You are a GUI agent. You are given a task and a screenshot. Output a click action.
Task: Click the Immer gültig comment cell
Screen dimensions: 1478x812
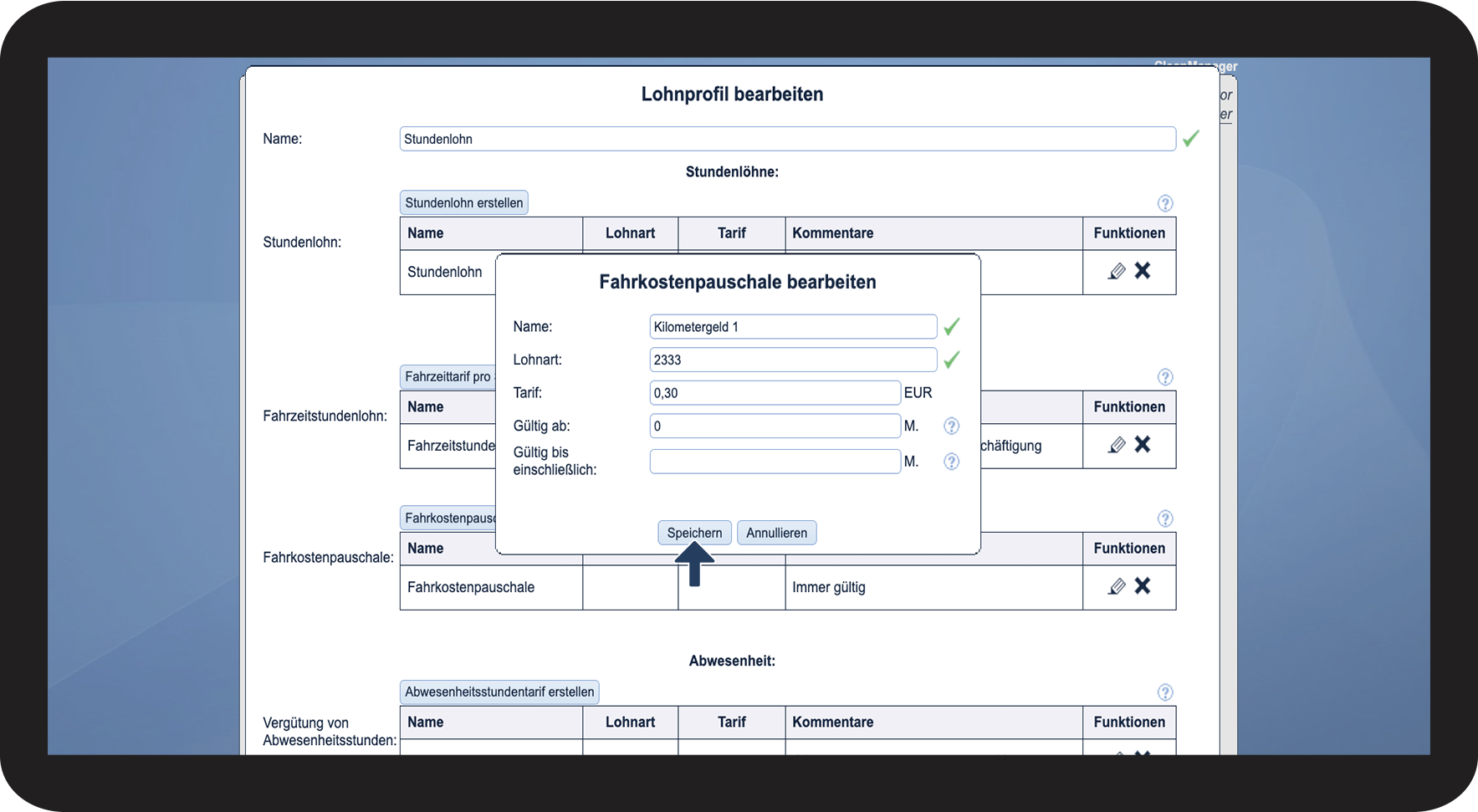pos(933,587)
